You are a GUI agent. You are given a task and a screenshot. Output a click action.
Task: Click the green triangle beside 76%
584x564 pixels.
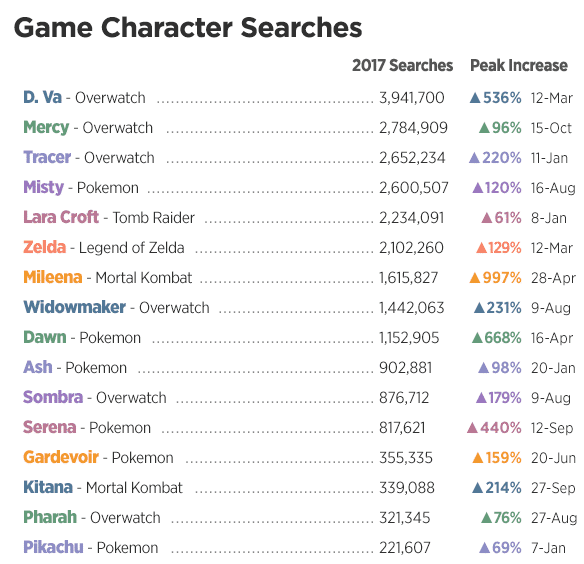(x=486, y=517)
